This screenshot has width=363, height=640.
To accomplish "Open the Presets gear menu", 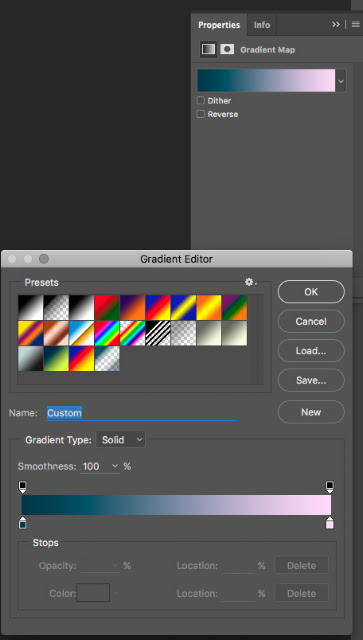I will tap(250, 282).
